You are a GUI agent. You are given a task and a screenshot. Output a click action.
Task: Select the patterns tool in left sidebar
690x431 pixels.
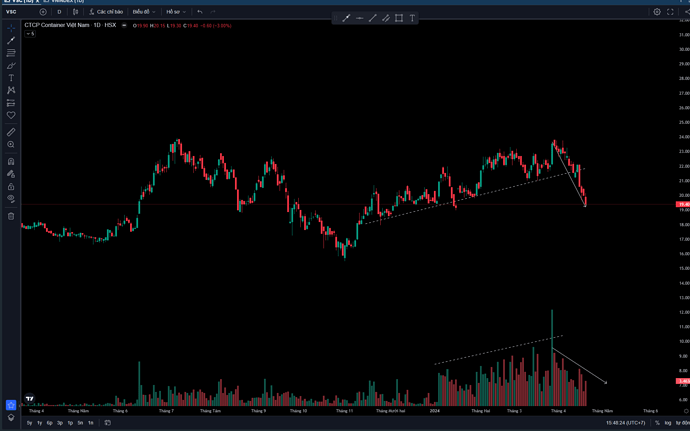[x=11, y=91]
